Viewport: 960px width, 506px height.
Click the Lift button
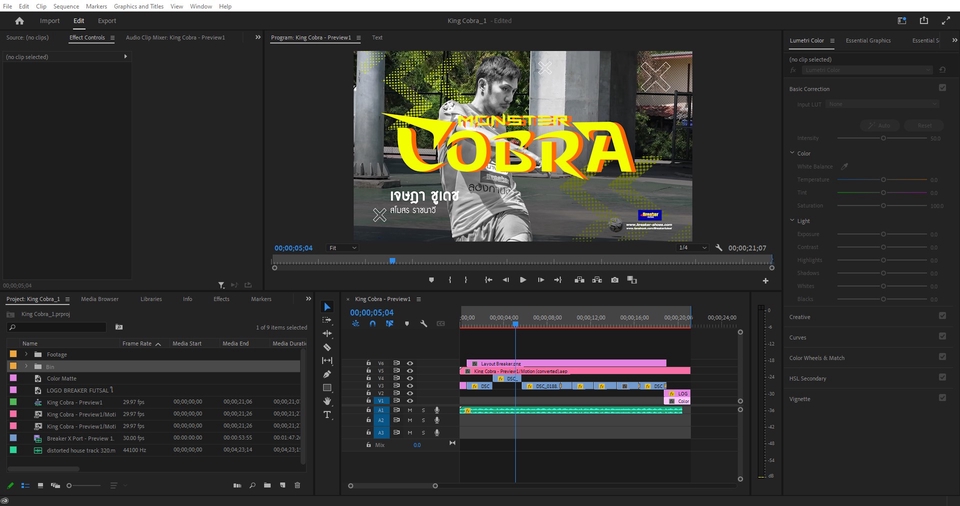pos(579,280)
